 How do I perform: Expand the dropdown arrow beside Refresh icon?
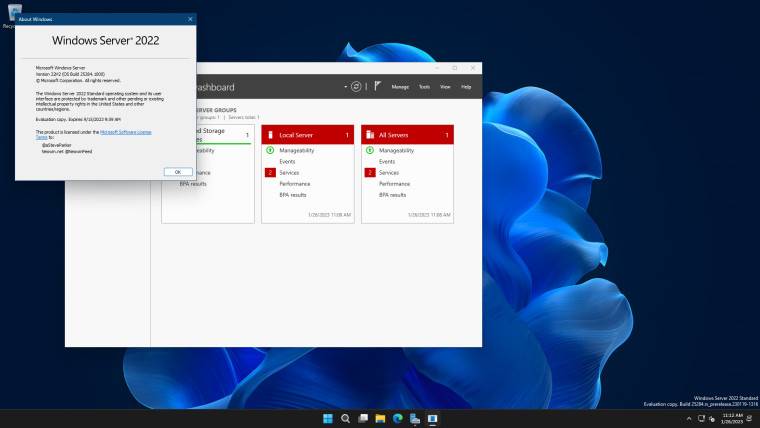[x=345, y=87]
